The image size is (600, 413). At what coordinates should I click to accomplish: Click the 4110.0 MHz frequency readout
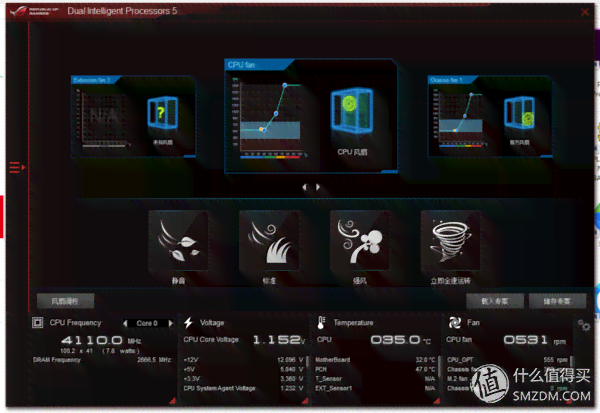coord(101,340)
